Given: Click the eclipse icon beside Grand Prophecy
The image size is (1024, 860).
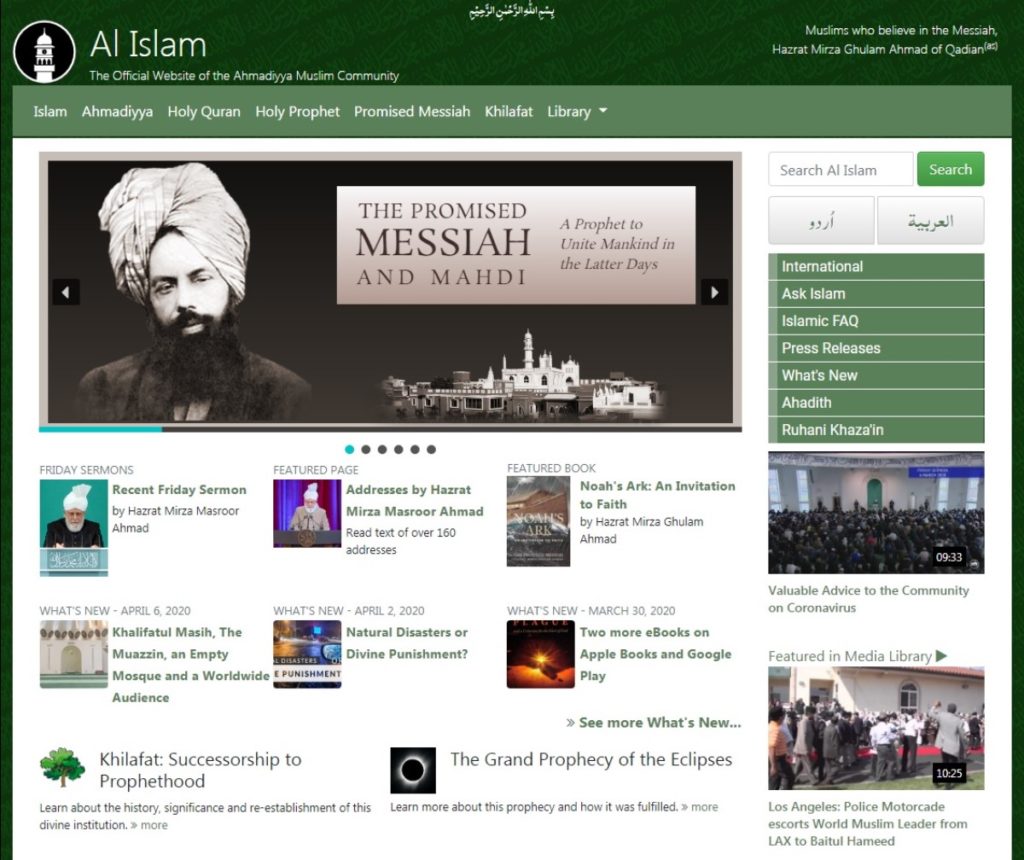Looking at the screenshot, I should [x=412, y=770].
